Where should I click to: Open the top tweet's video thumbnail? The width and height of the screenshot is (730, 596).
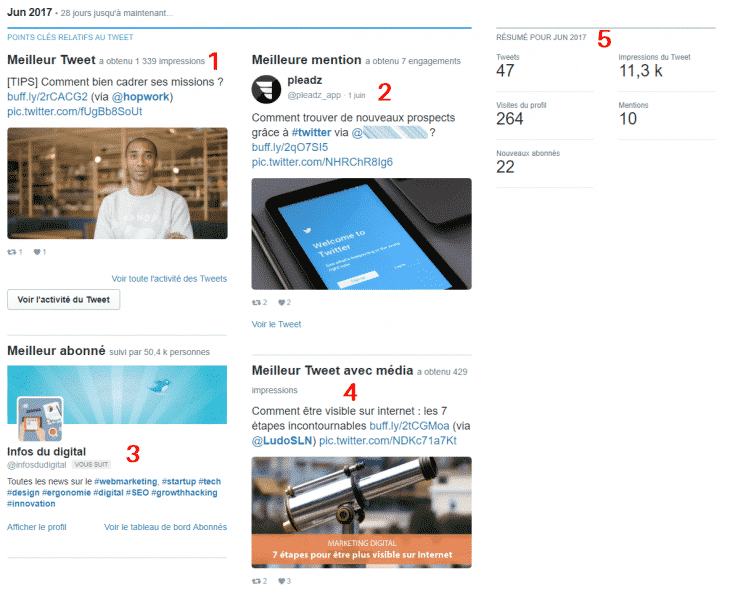tap(117, 183)
